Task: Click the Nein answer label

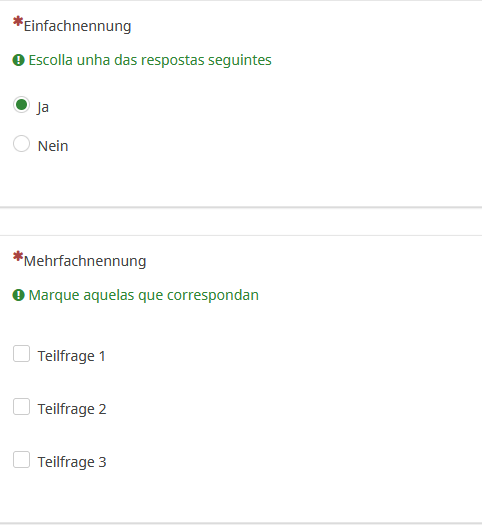Action: [53, 146]
